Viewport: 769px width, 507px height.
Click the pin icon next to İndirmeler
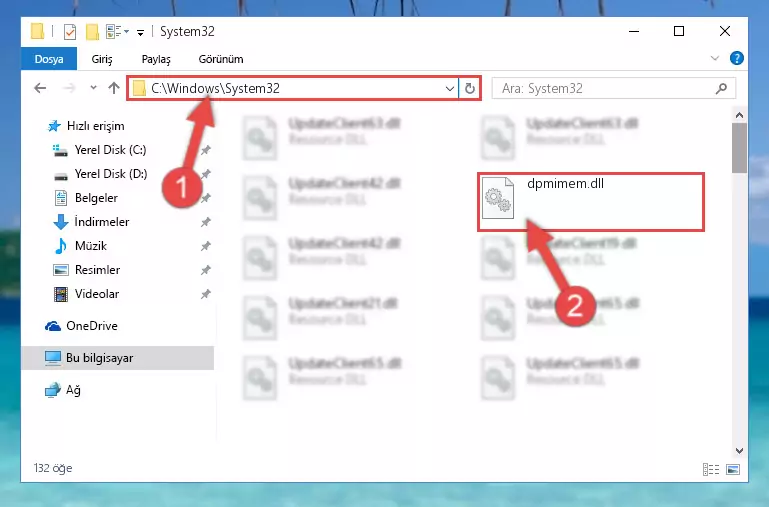tap(205, 222)
